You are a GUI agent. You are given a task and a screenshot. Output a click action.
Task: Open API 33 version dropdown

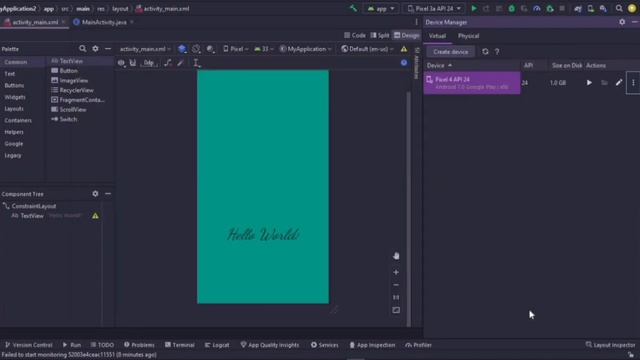[x=264, y=49]
